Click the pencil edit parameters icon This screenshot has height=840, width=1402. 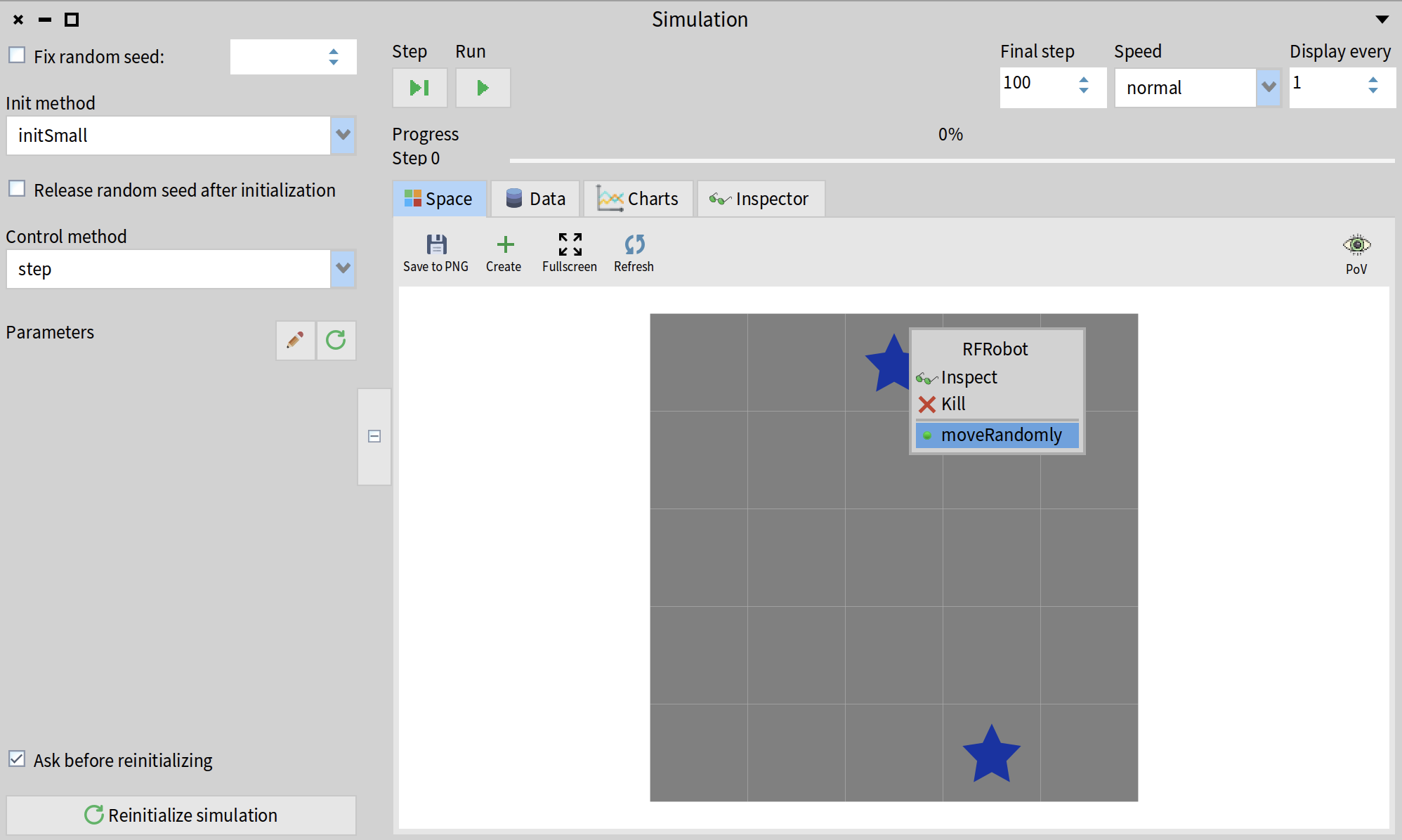[x=295, y=341]
